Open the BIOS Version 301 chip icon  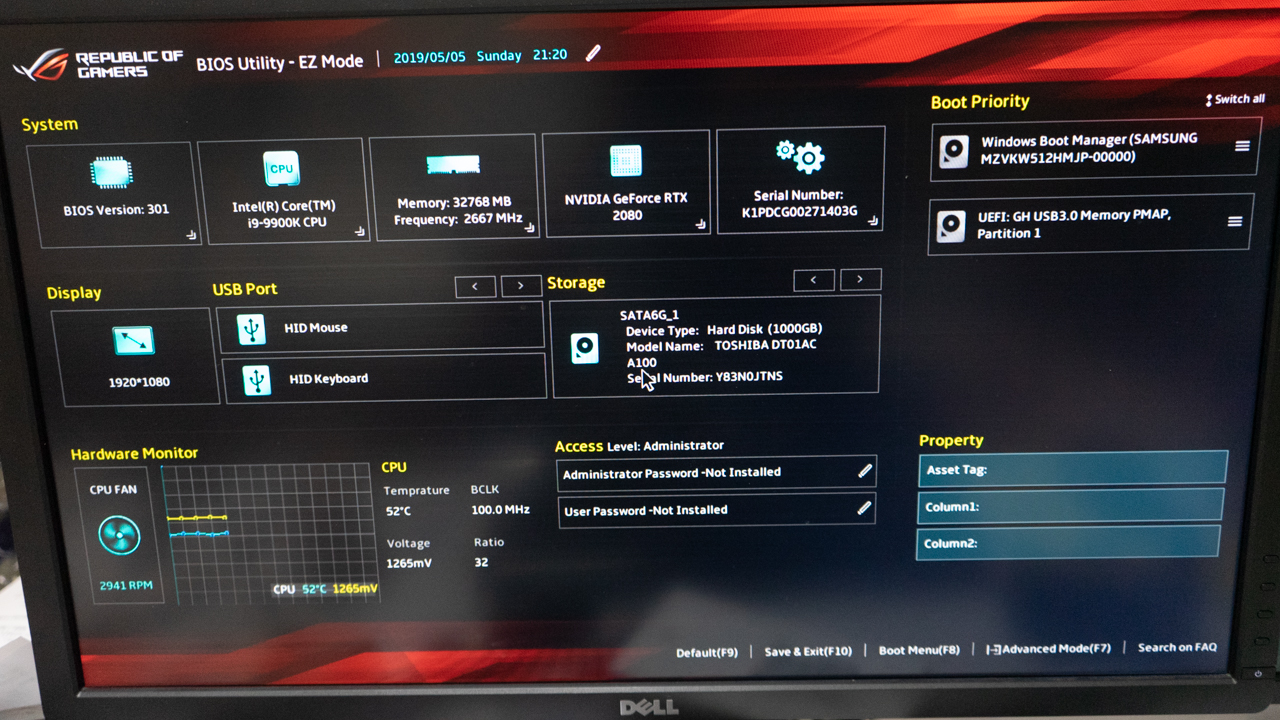coord(112,172)
